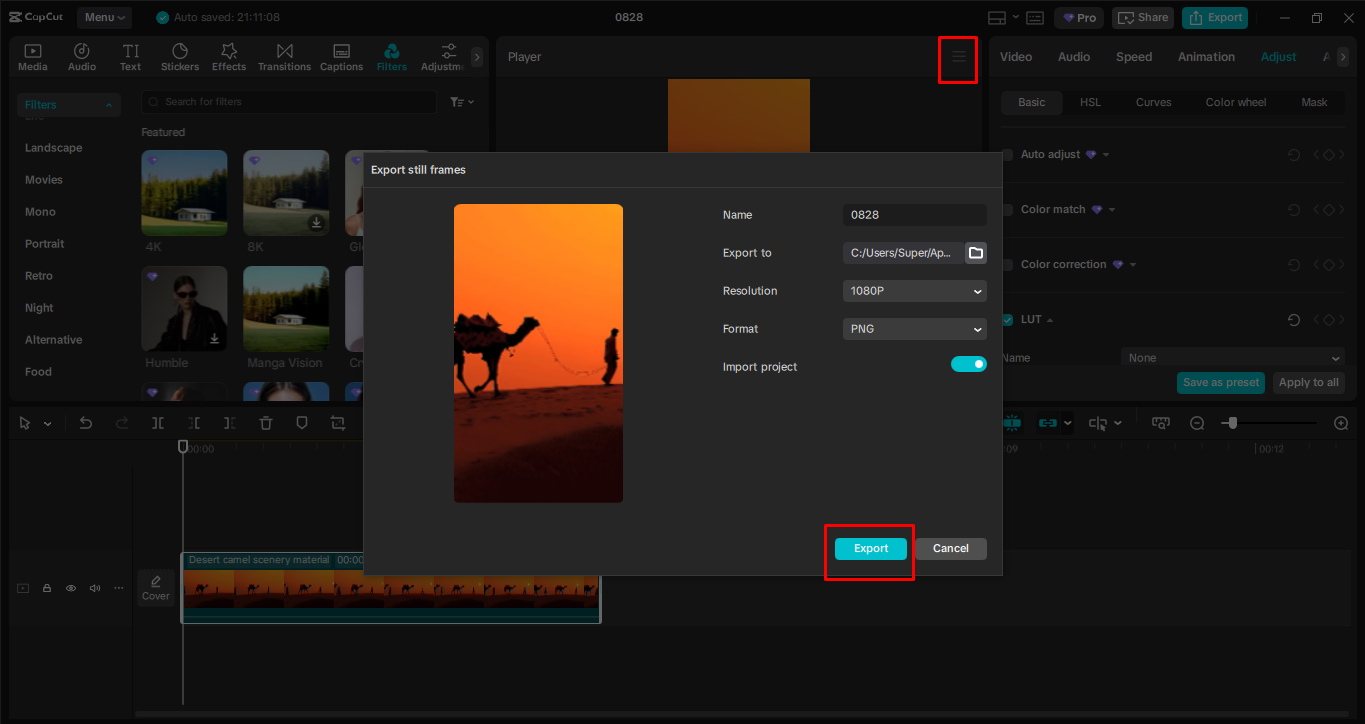Click the Name input field showing 0828

coord(913,215)
